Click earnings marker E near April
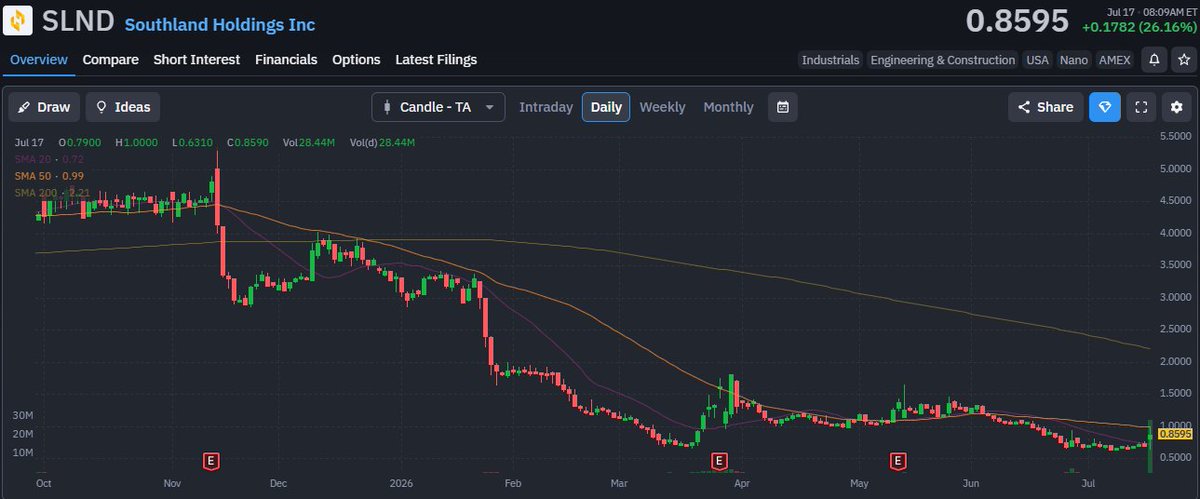This screenshot has height=499, width=1200. 718,461
